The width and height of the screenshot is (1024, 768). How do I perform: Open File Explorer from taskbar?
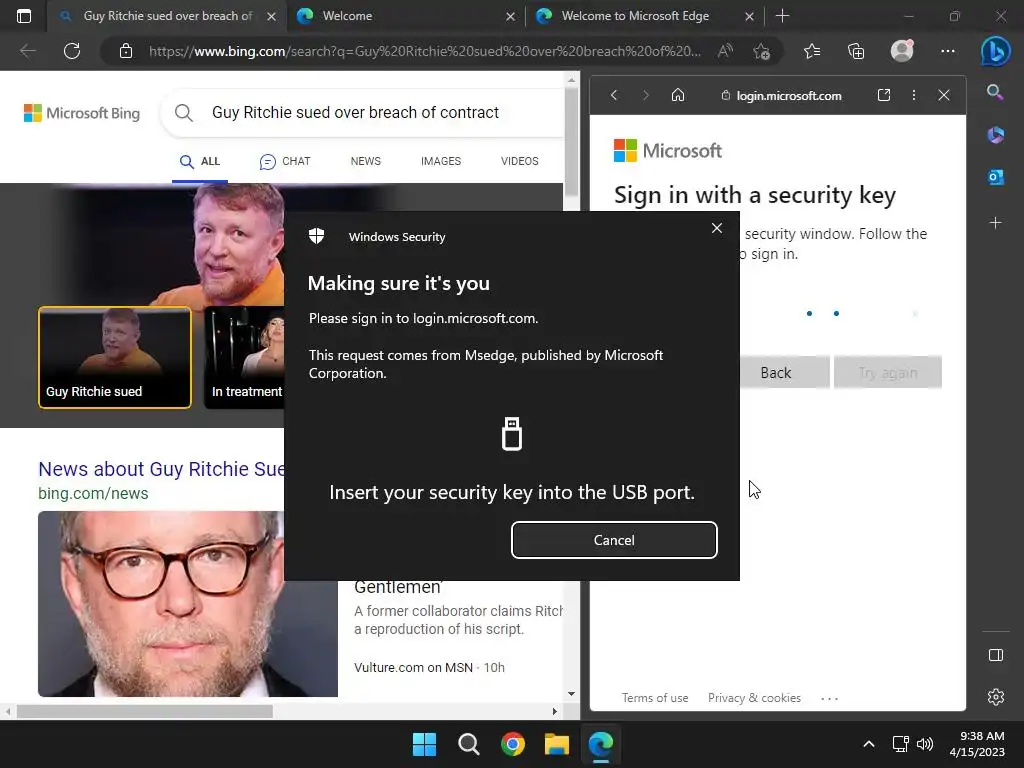(x=557, y=744)
